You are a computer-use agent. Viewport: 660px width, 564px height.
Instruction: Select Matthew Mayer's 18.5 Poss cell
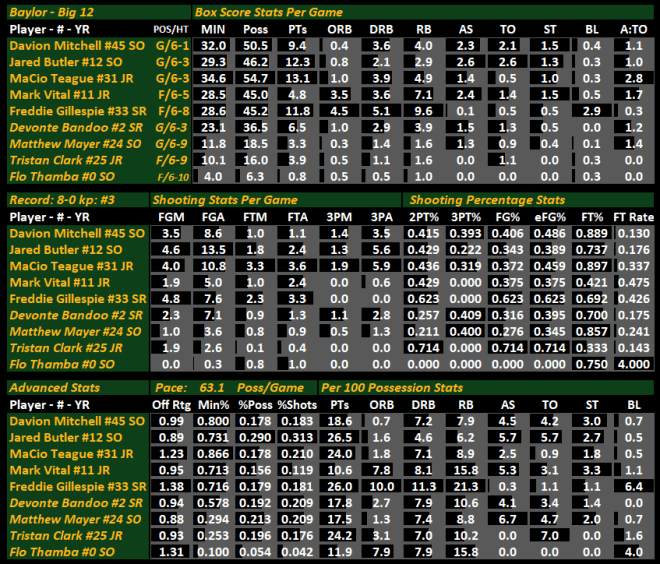[x=255, y=144]
